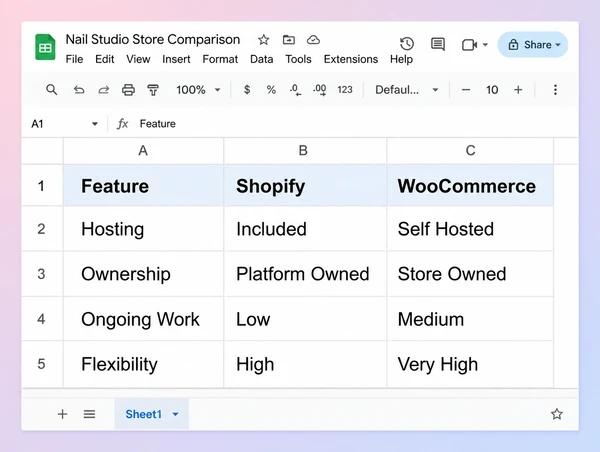Open the video call options arrow

pyautogui.click(x=485, y=45)
